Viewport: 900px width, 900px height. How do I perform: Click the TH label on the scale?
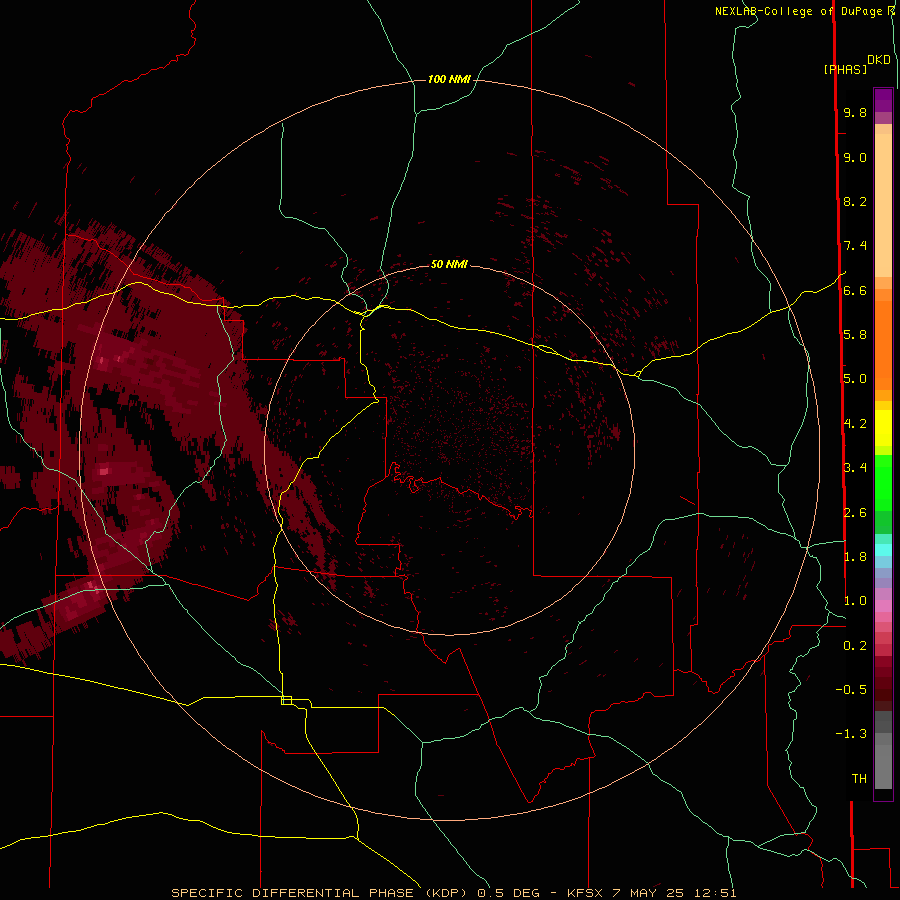click(859, 778)
